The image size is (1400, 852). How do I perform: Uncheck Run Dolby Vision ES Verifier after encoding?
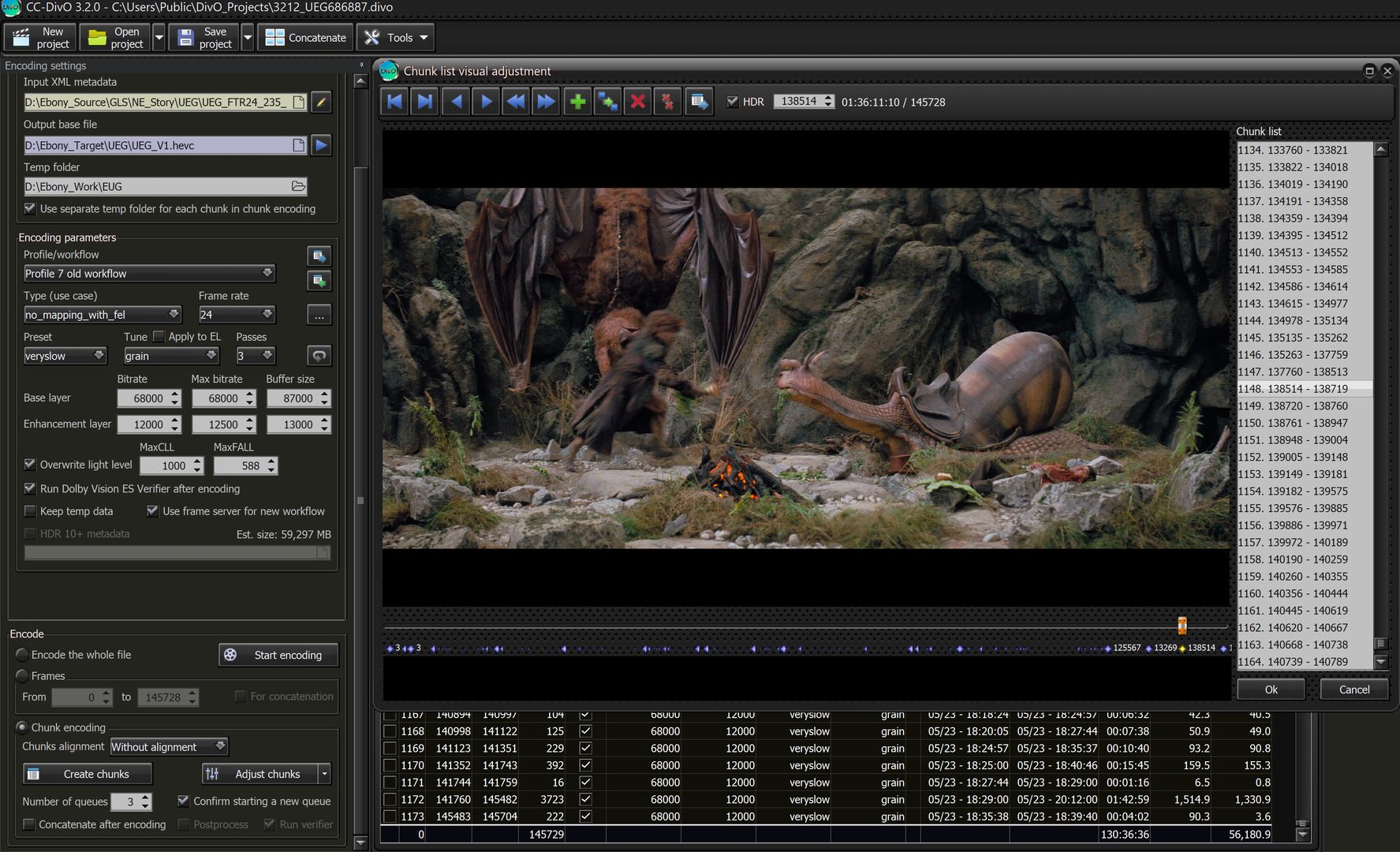coord(29,489)
